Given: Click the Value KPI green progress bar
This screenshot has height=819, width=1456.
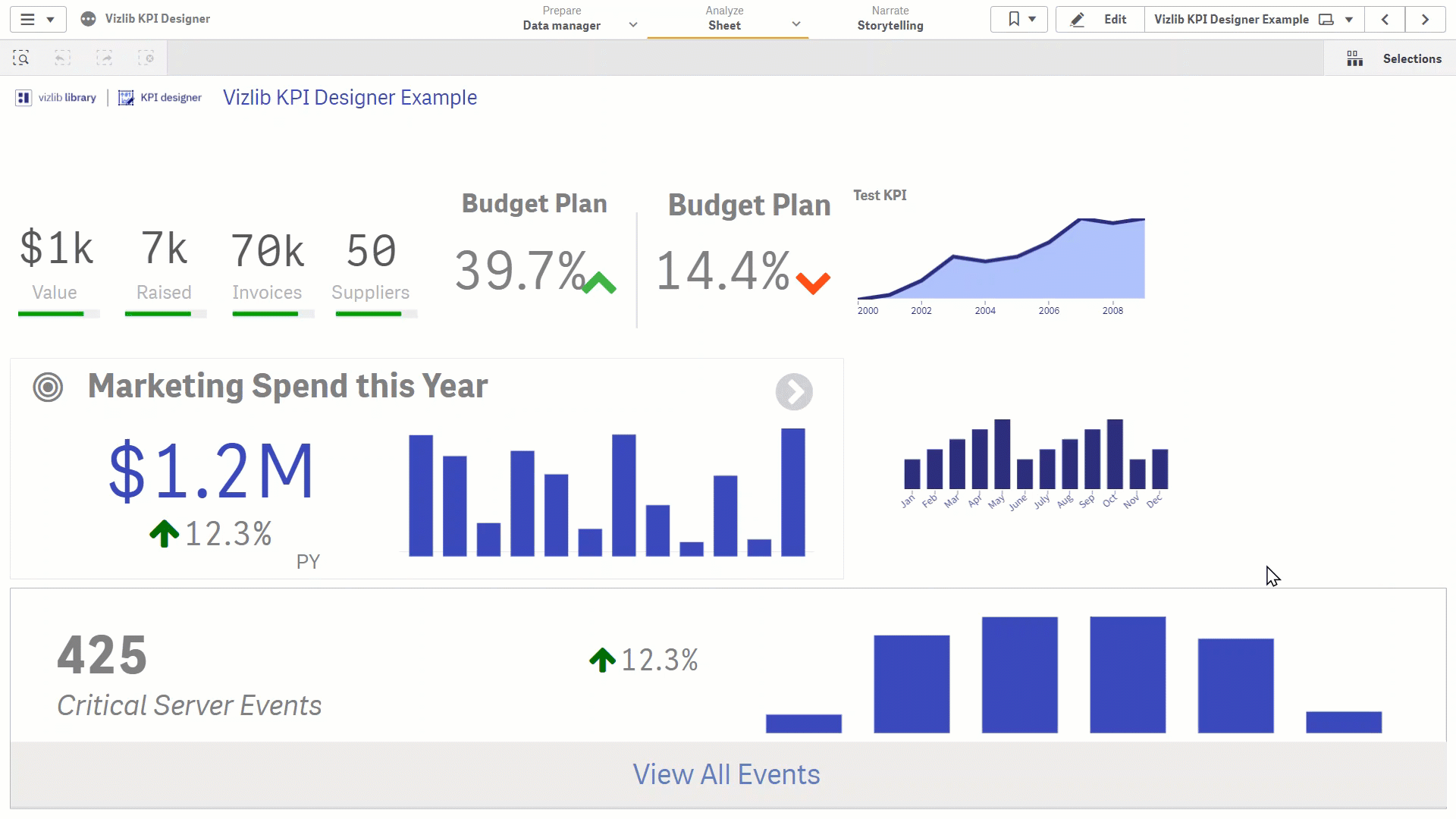Looking at the screenshot, I should coord(52,314).
